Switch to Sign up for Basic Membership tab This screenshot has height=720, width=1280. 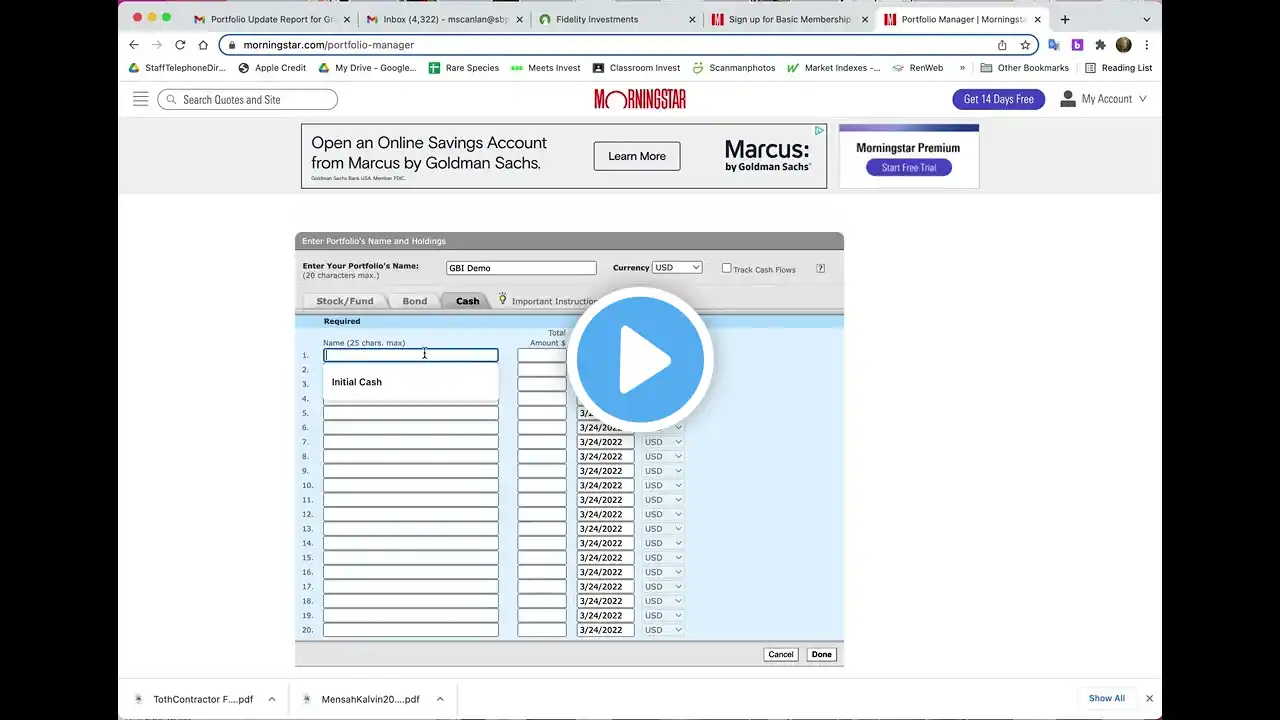790,19
